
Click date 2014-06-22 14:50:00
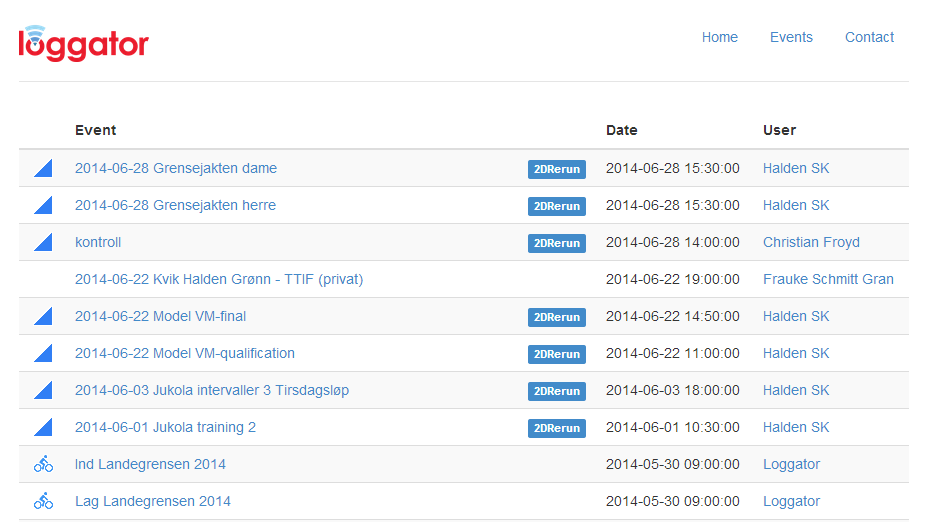point(673,316)
